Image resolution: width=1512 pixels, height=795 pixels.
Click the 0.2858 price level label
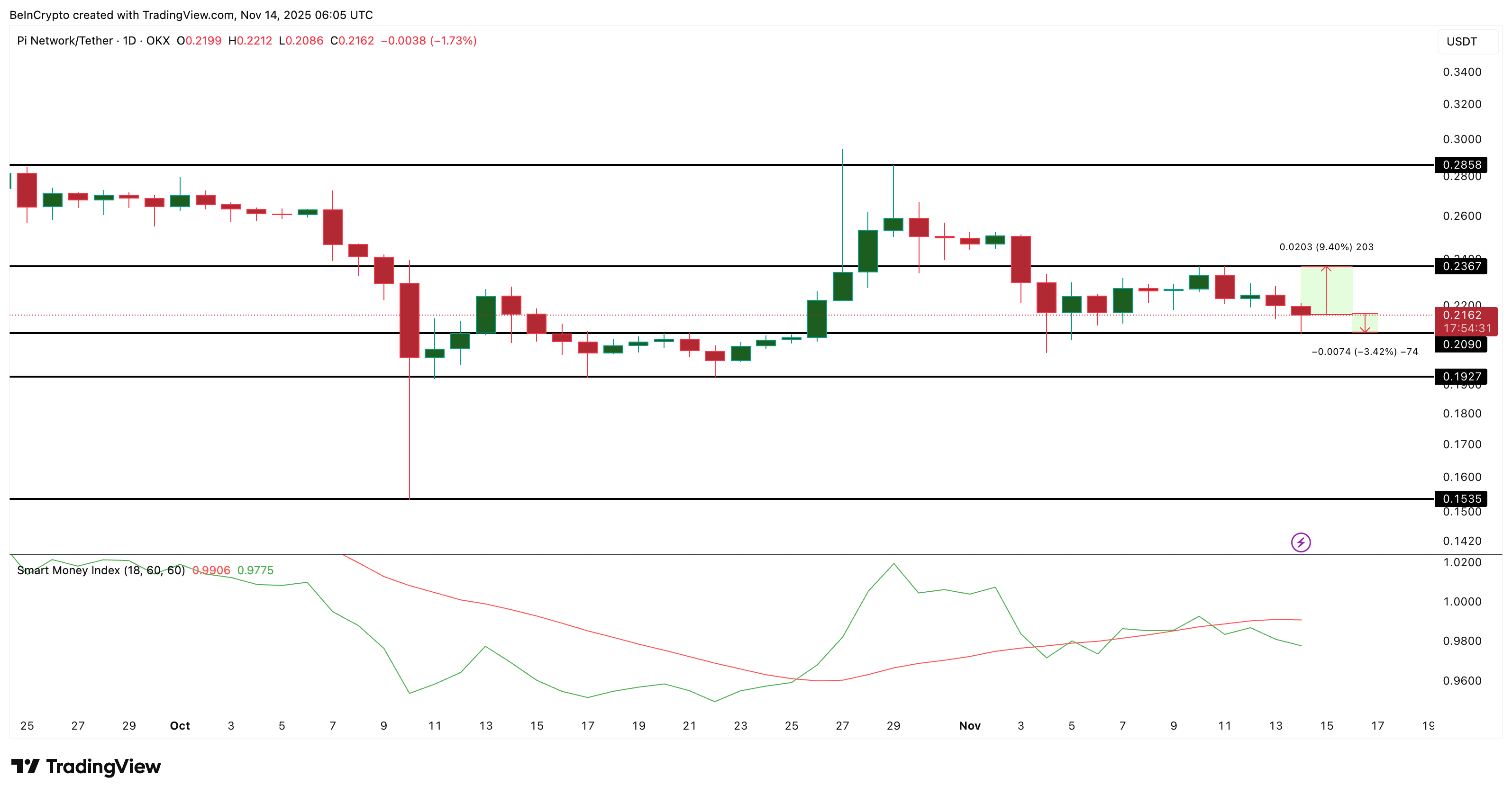pos(1461,165)
